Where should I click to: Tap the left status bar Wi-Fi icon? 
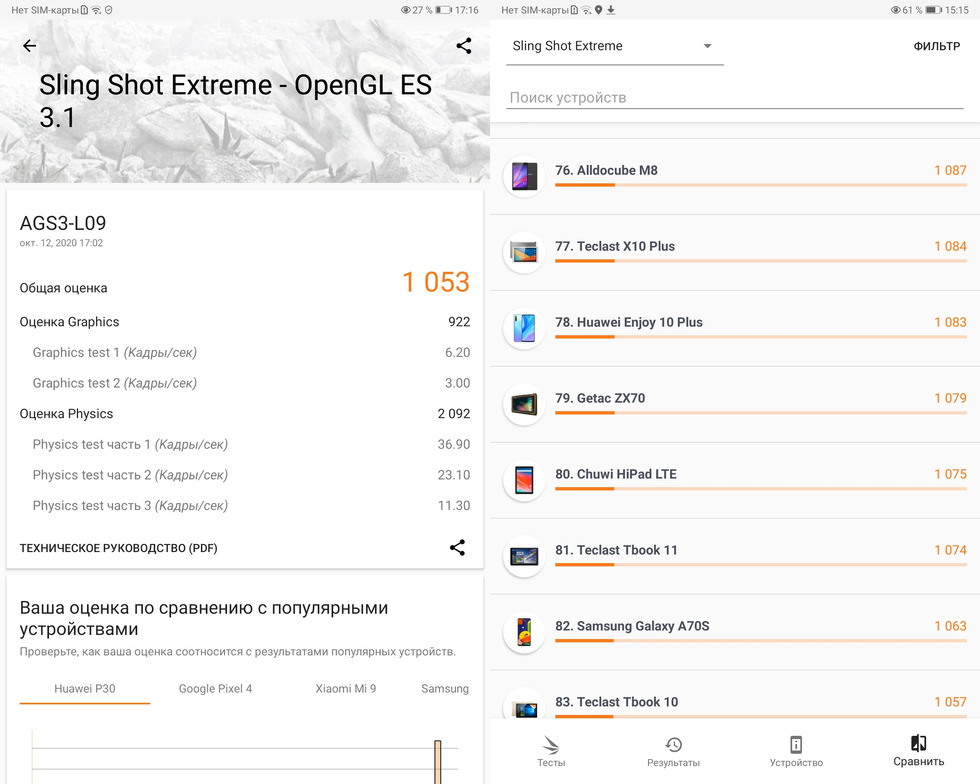point(96,10)
